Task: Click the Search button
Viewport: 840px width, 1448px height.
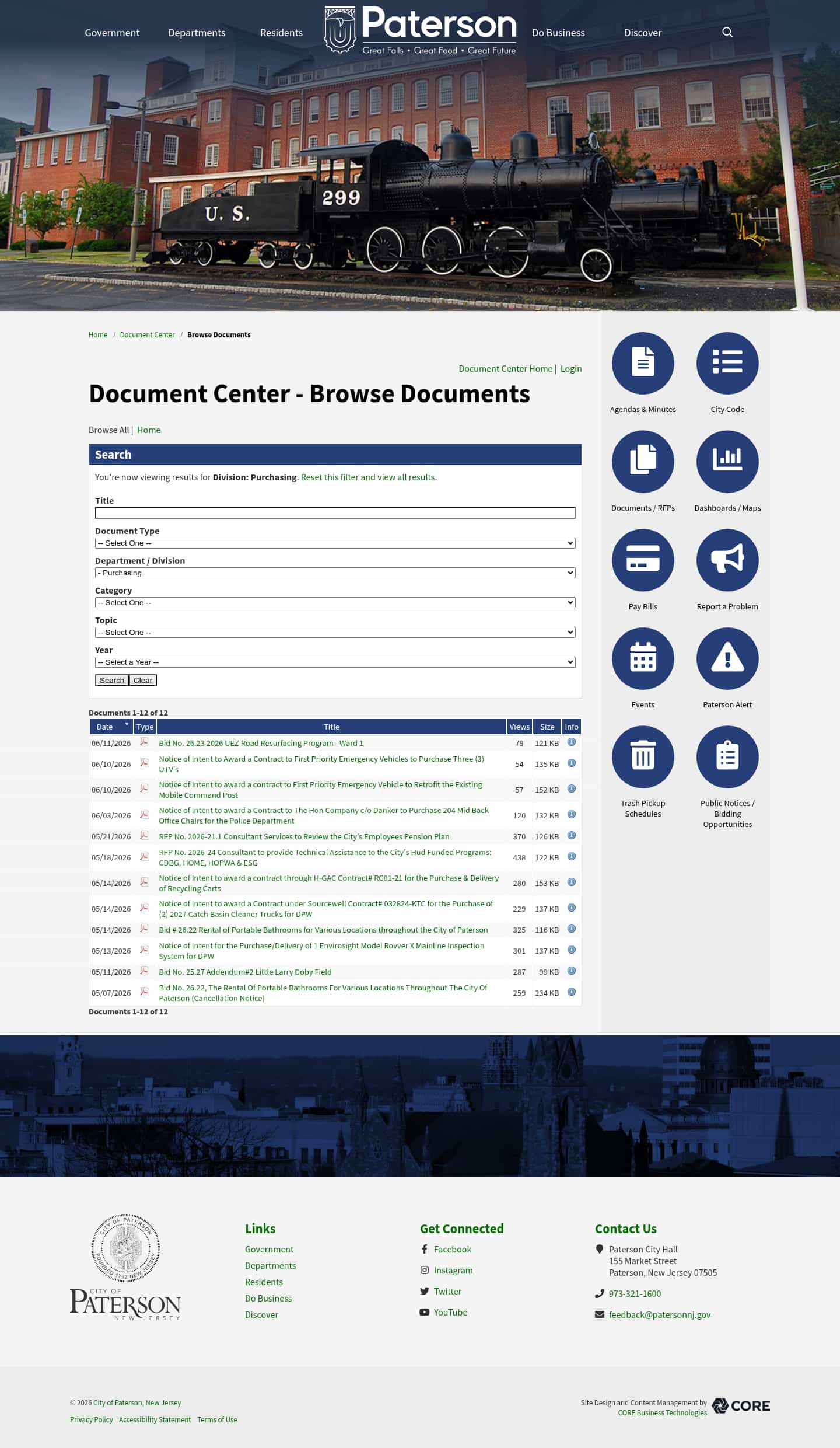Action: click(111, 680)
